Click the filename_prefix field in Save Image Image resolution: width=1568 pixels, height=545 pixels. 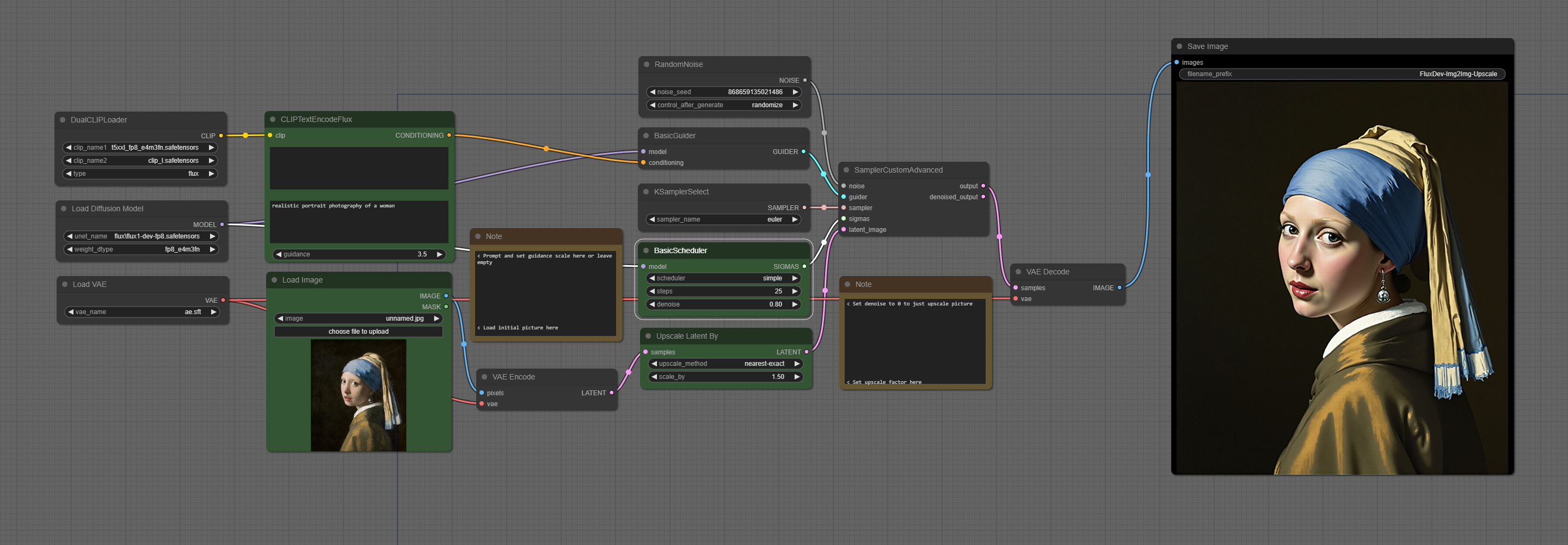click(x=1342, y=74)
